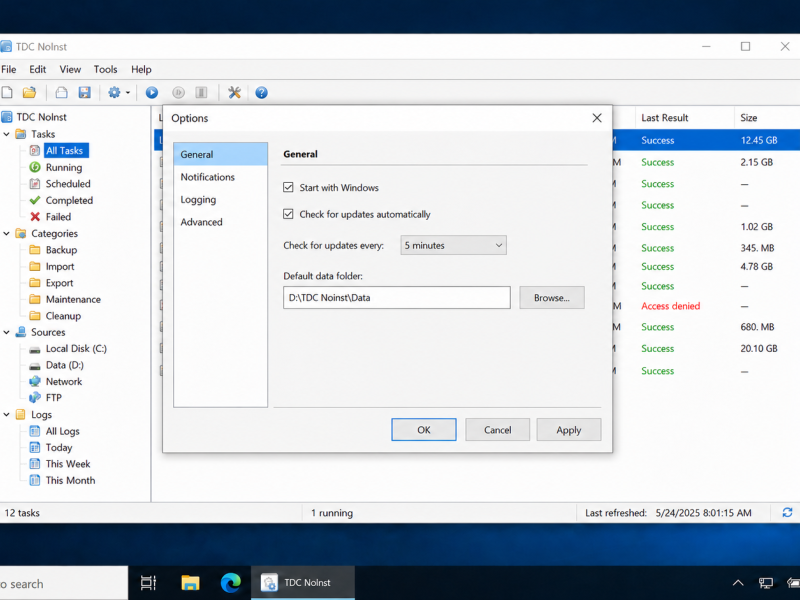
Task: Select the Network source item
Action: tap(63, 382)
